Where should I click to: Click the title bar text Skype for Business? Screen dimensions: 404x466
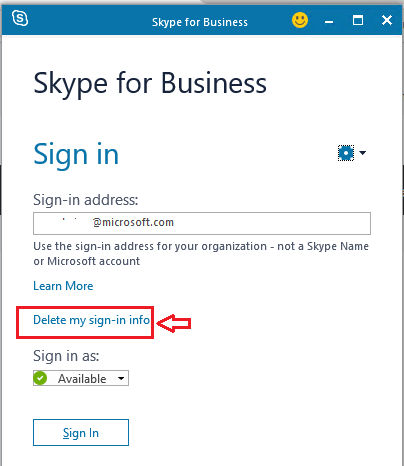pyautogui.click(x=200, y=22)
